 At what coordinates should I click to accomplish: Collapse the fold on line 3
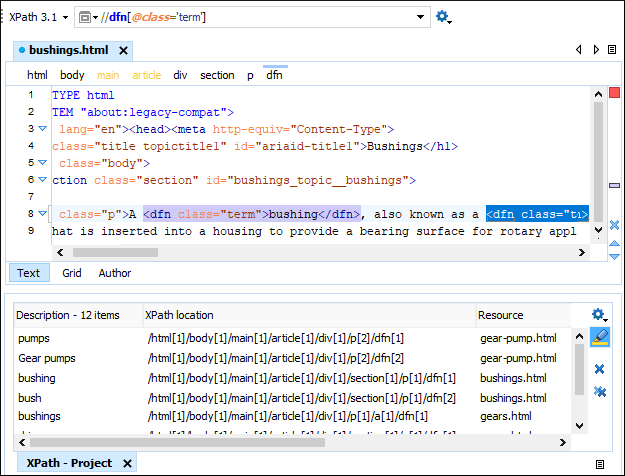tap(43, 129)
